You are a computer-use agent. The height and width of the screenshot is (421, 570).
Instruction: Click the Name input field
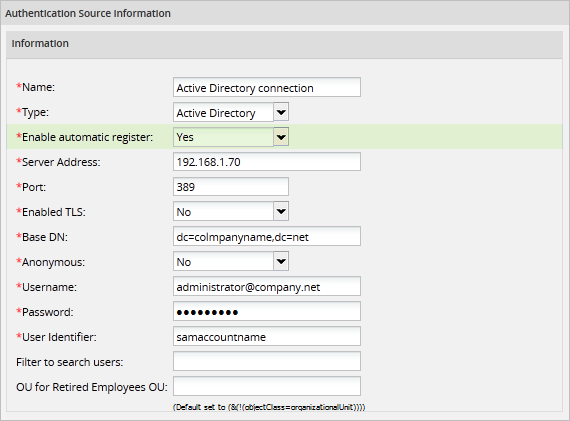click(x=267, y=87)
